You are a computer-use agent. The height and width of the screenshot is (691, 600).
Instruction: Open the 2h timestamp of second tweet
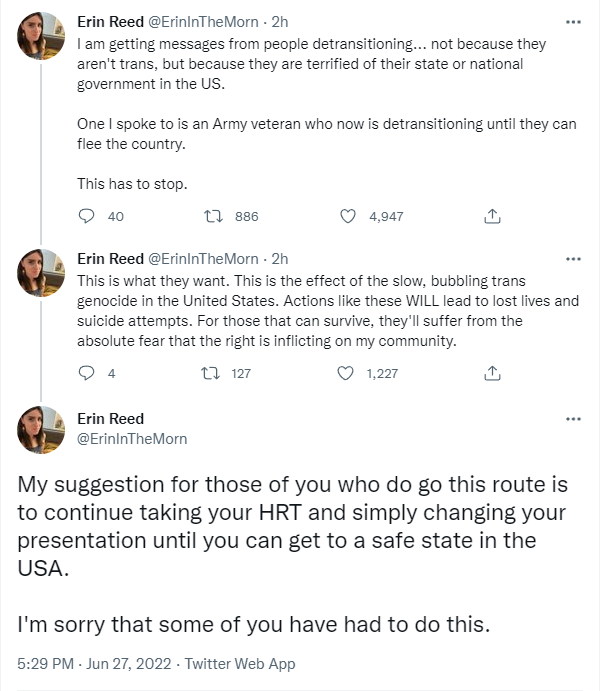[280, 258]
